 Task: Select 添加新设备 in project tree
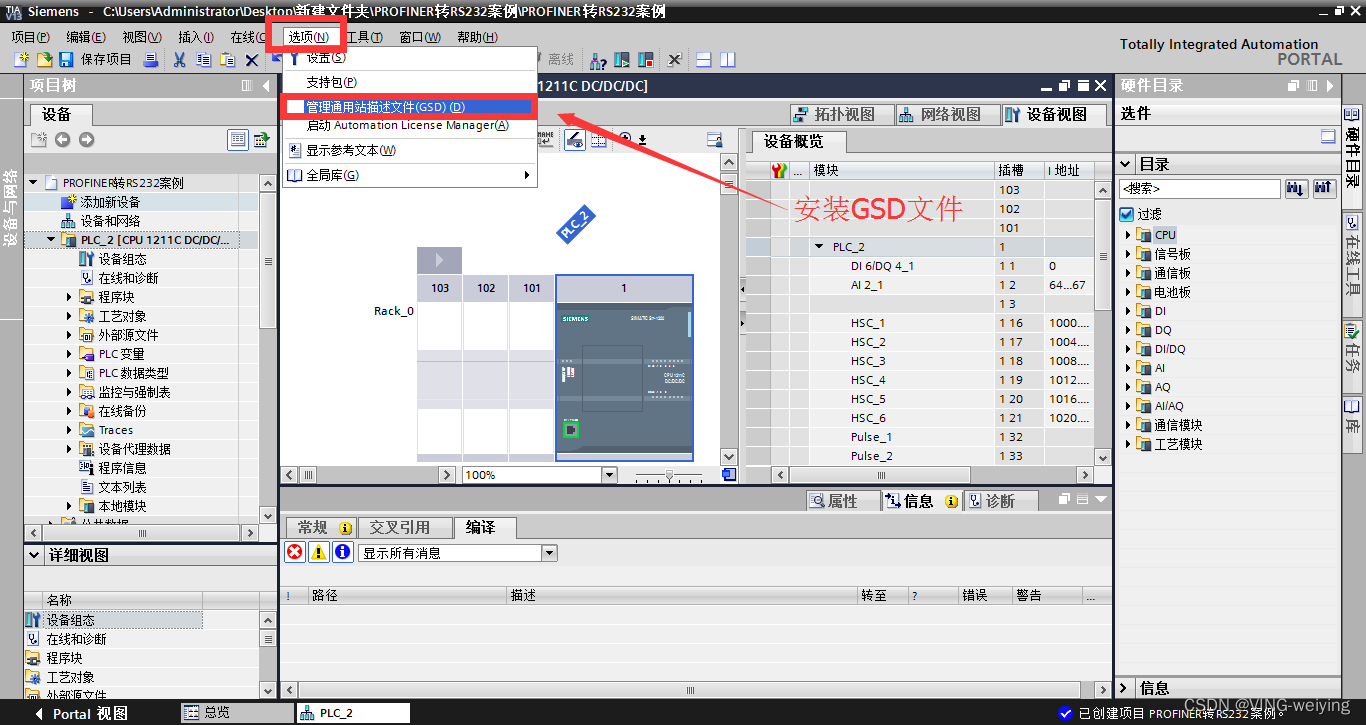tap(110, 202)
